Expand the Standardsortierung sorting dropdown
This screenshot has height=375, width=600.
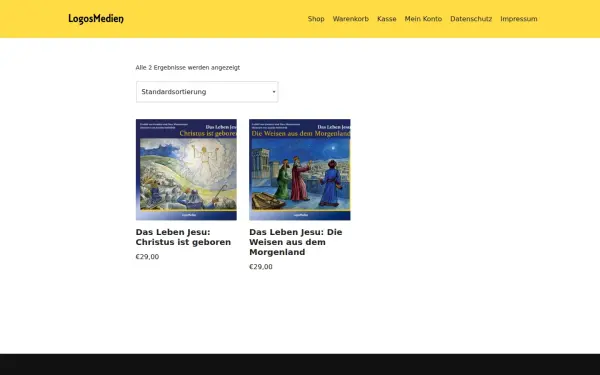click(x=207, y=92)
